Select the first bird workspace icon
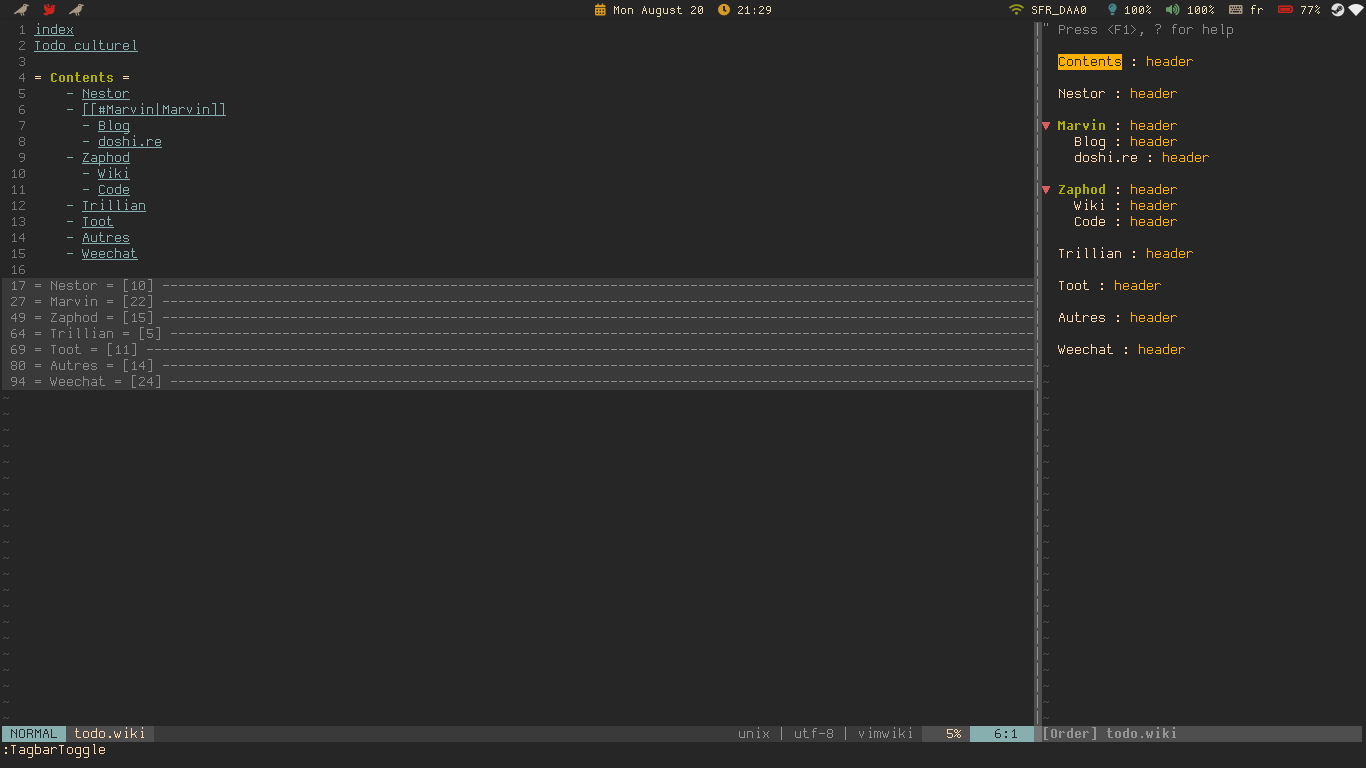Image resolution: width=1366 pixels, height=768 pixels. tap(22, 10)
